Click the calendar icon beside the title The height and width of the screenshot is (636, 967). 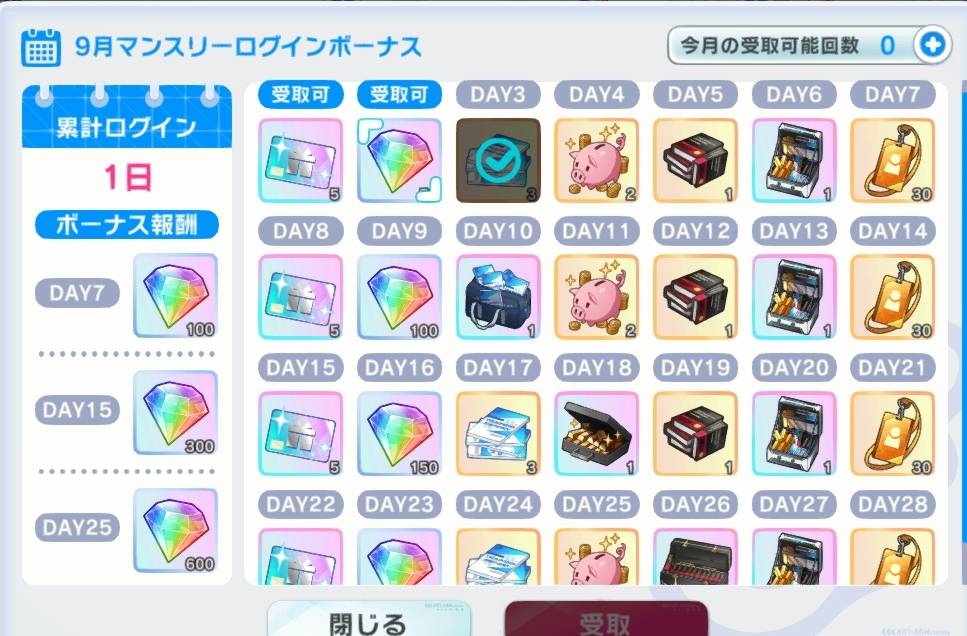click(41, 47)
